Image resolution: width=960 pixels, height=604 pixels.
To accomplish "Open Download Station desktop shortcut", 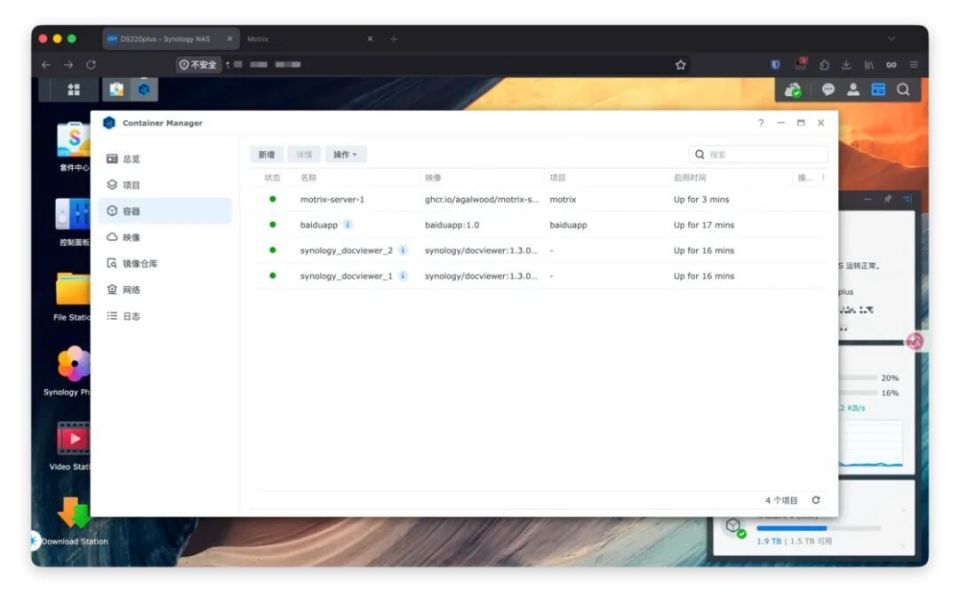I will tap(73, 520).
